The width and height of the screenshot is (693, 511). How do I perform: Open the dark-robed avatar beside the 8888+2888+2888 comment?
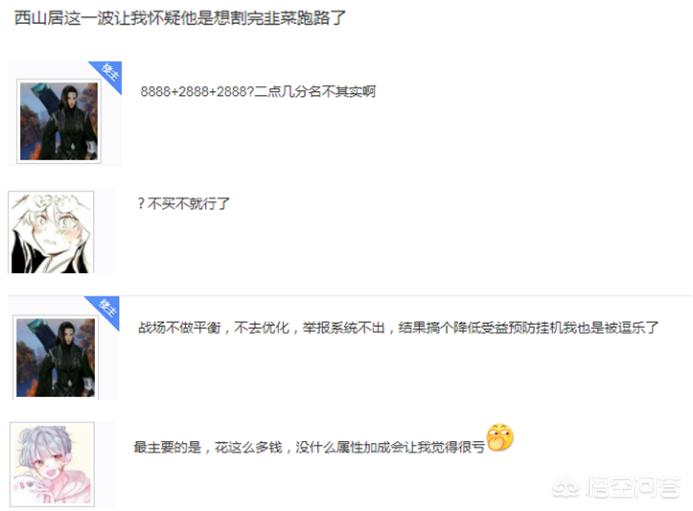(x=59, y=122)
